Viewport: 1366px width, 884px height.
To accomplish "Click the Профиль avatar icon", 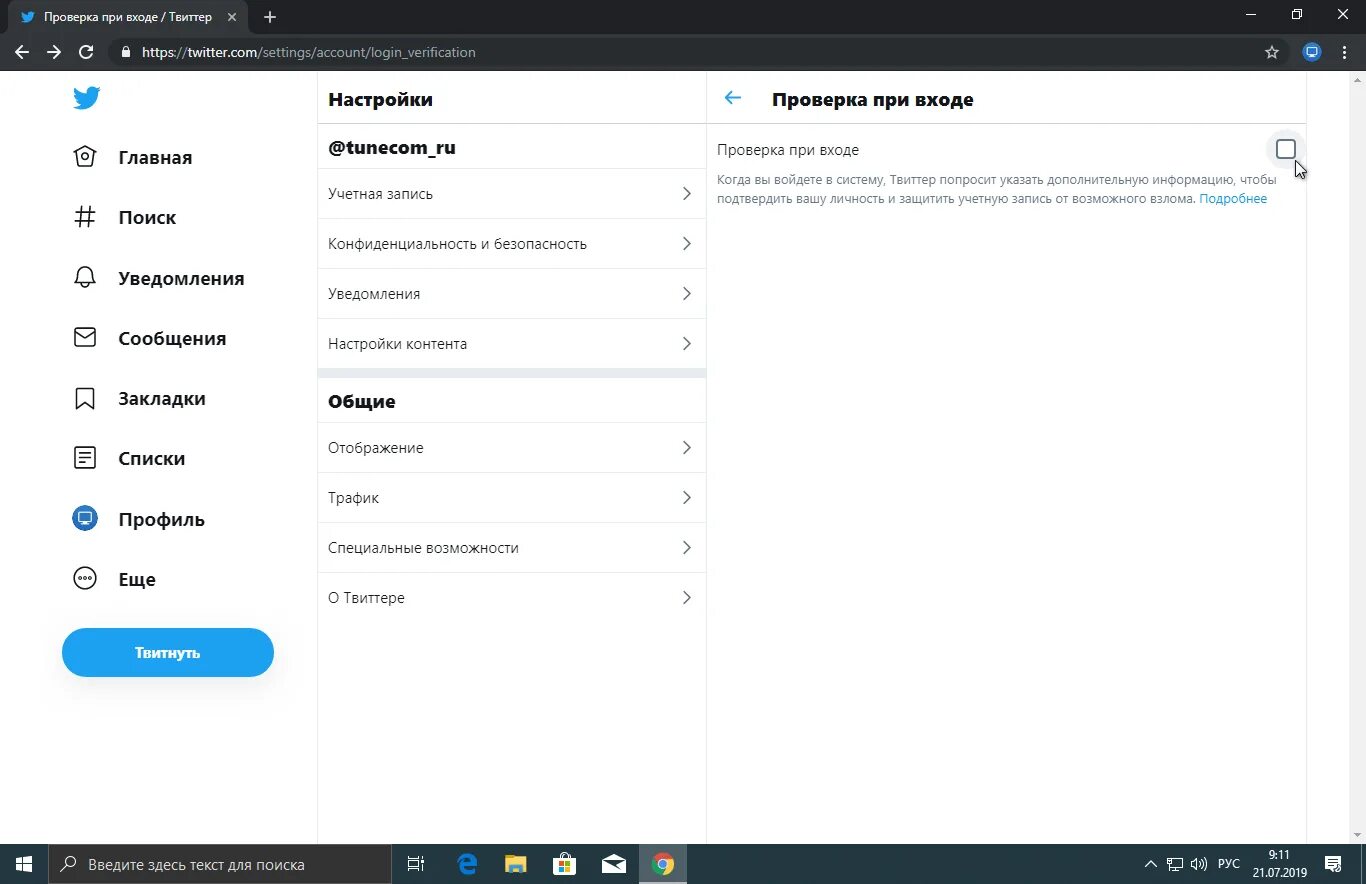I will point(85,518).
